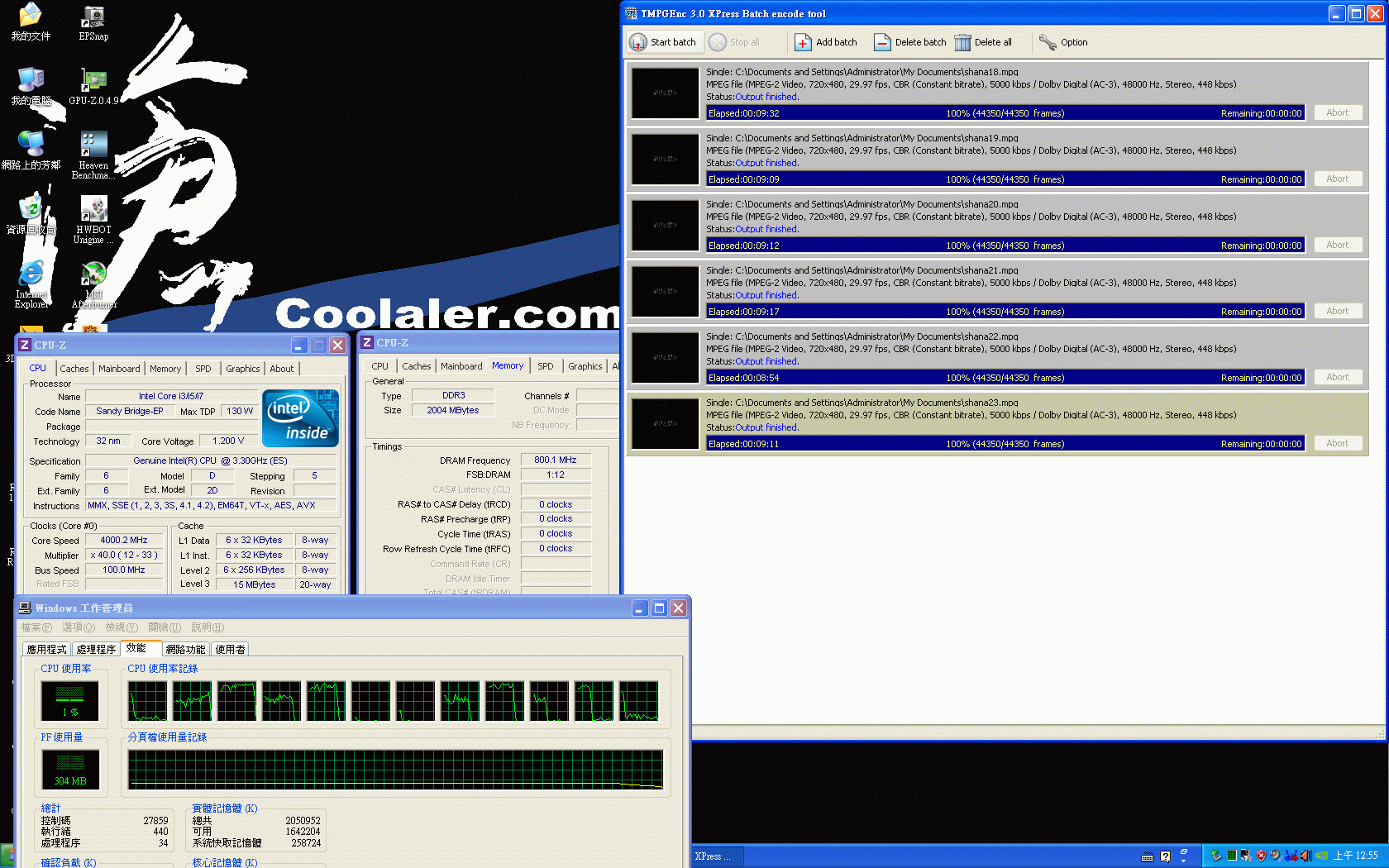This screenshot has width=1389, height=868.
Task: Switch to Memory tab in left CPU-Z
Action: tap(165, 369)
